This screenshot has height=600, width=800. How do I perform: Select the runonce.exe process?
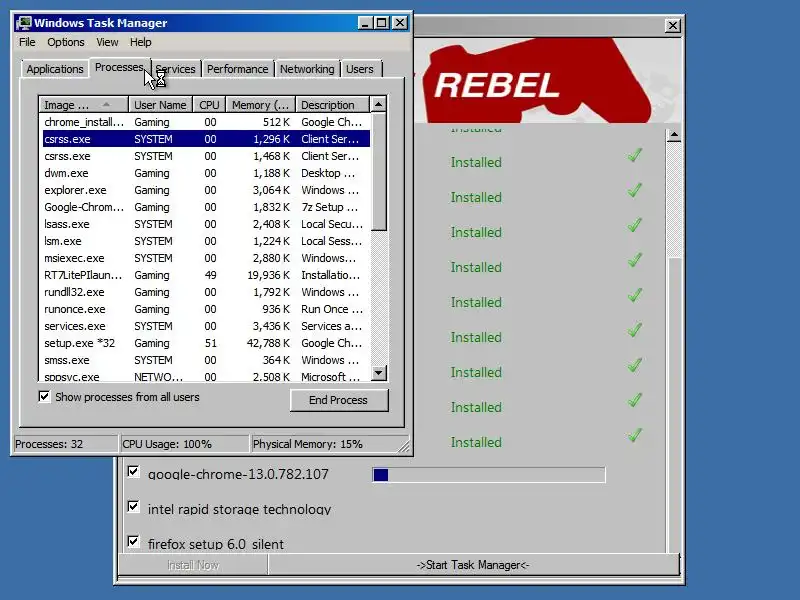(x=204, y=309)
